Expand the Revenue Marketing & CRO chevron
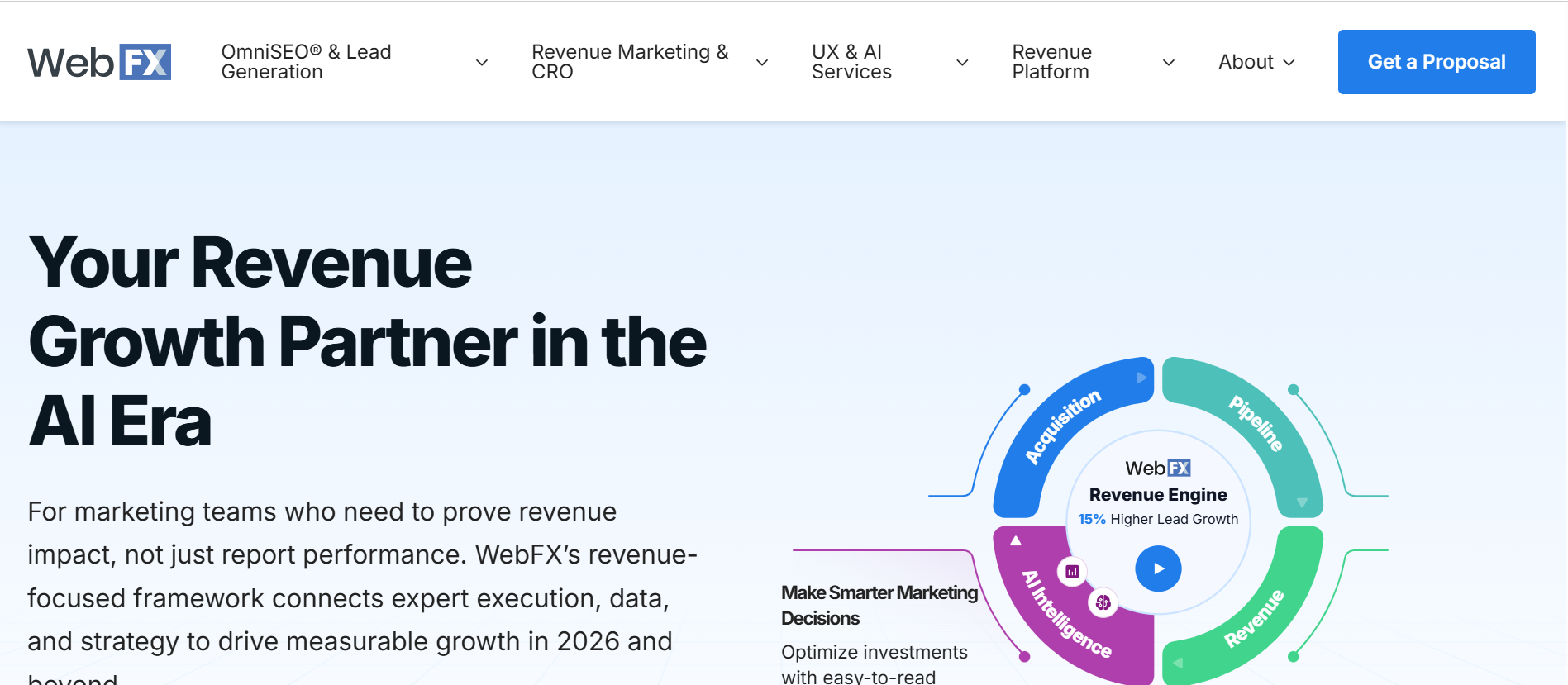1568x685 pixels. coord(762,63)
